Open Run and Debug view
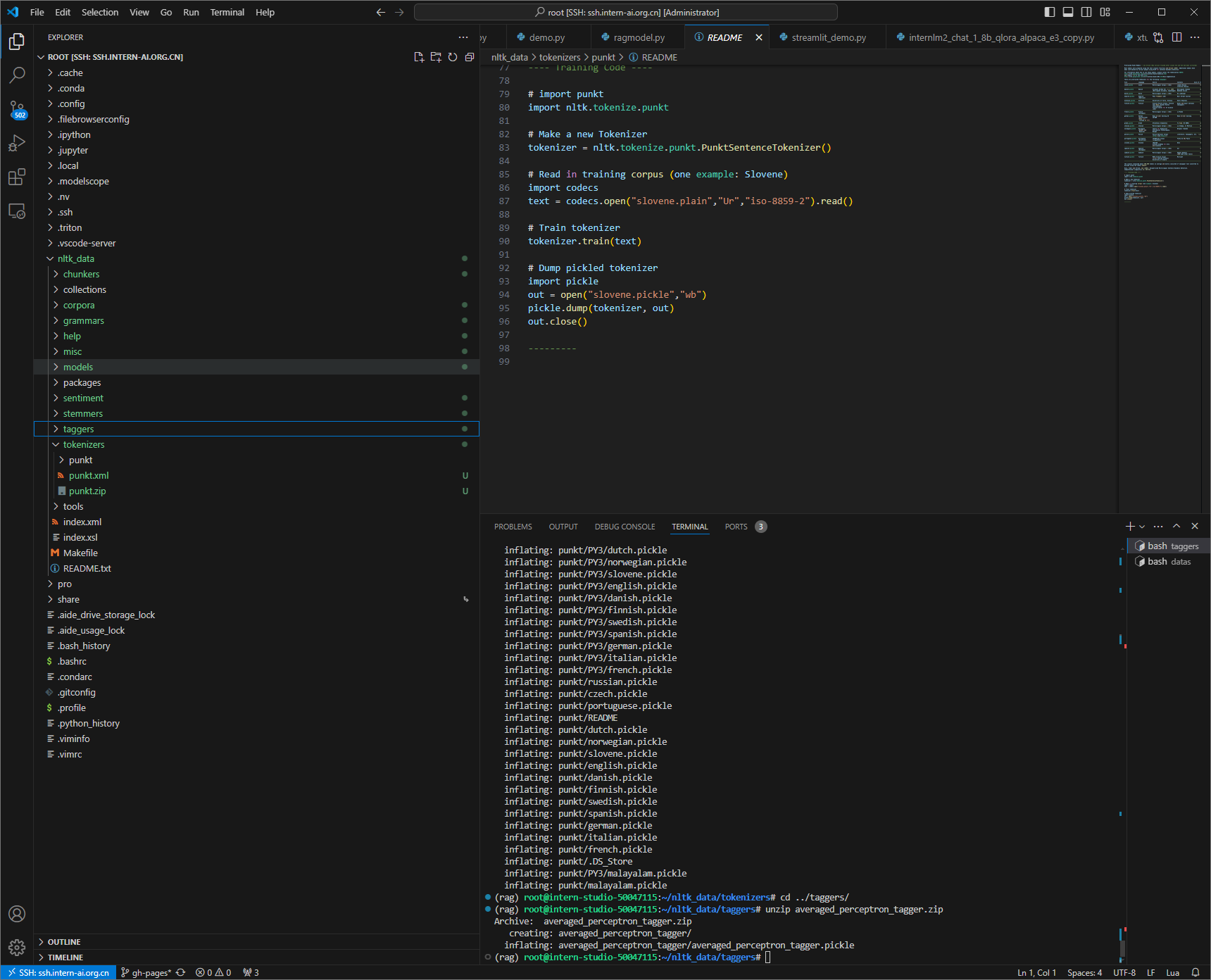The height and width of the screenshot is (980, 1211). (17, 143)
